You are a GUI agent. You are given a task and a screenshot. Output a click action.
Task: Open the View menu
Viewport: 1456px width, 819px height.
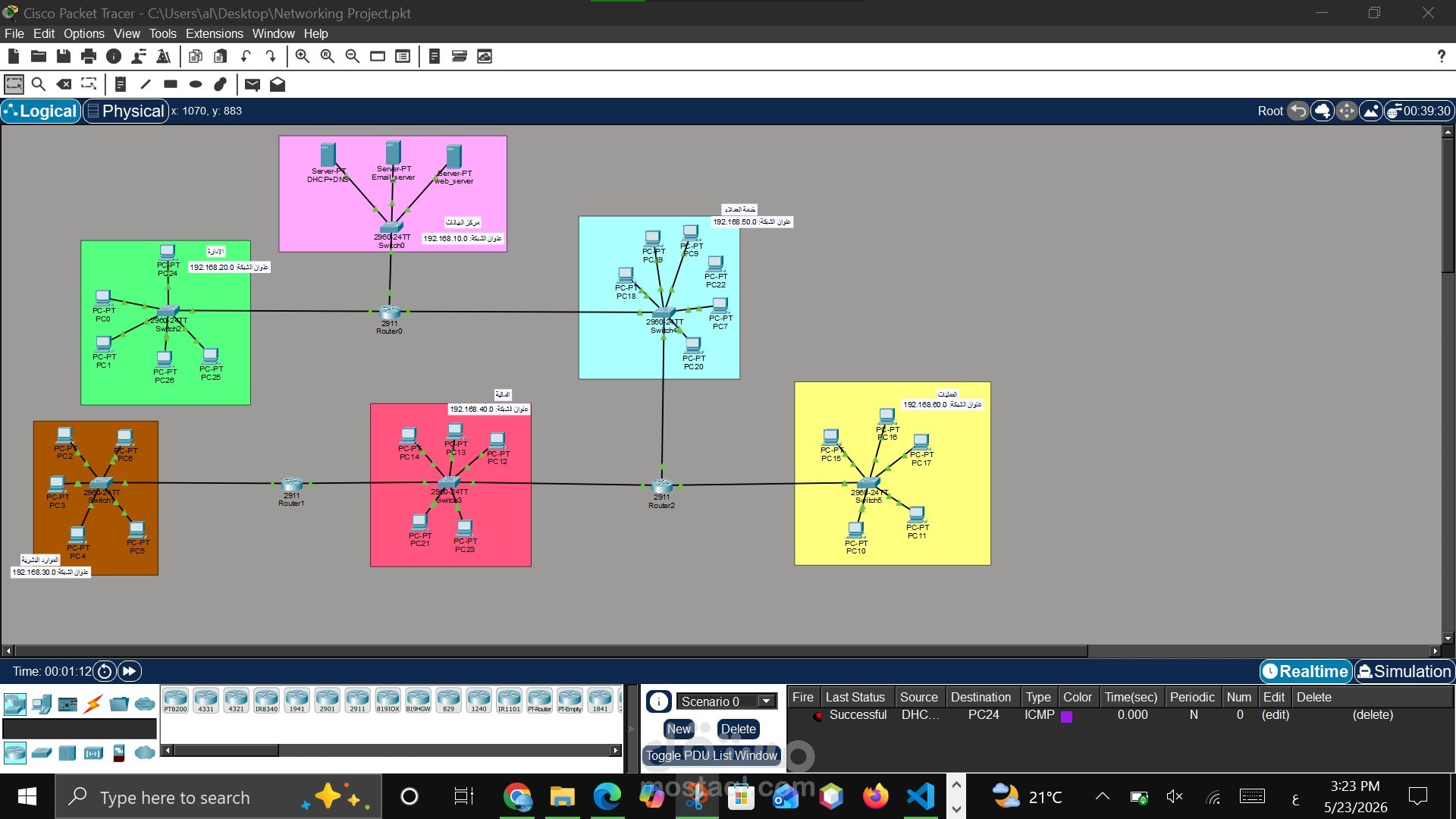[127, 33]
